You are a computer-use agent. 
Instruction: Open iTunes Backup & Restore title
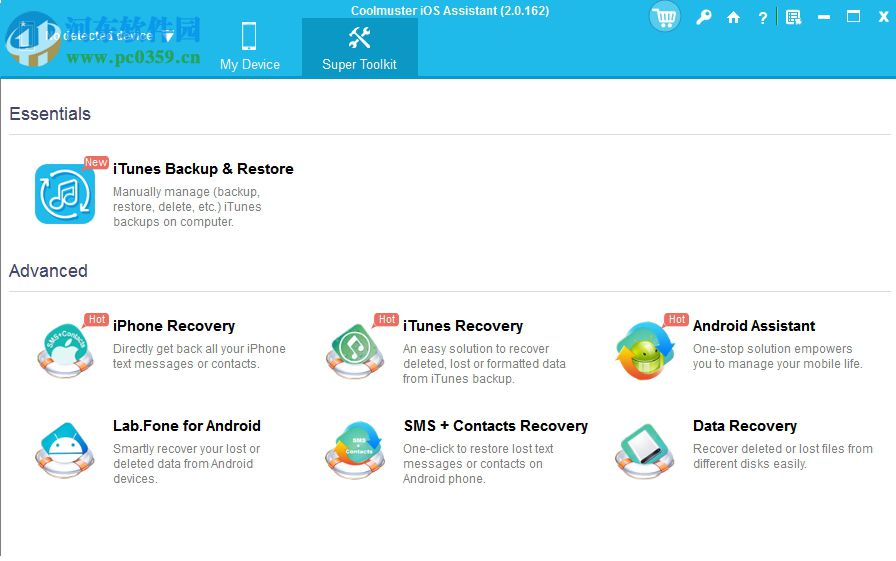[x=203, y=169]
